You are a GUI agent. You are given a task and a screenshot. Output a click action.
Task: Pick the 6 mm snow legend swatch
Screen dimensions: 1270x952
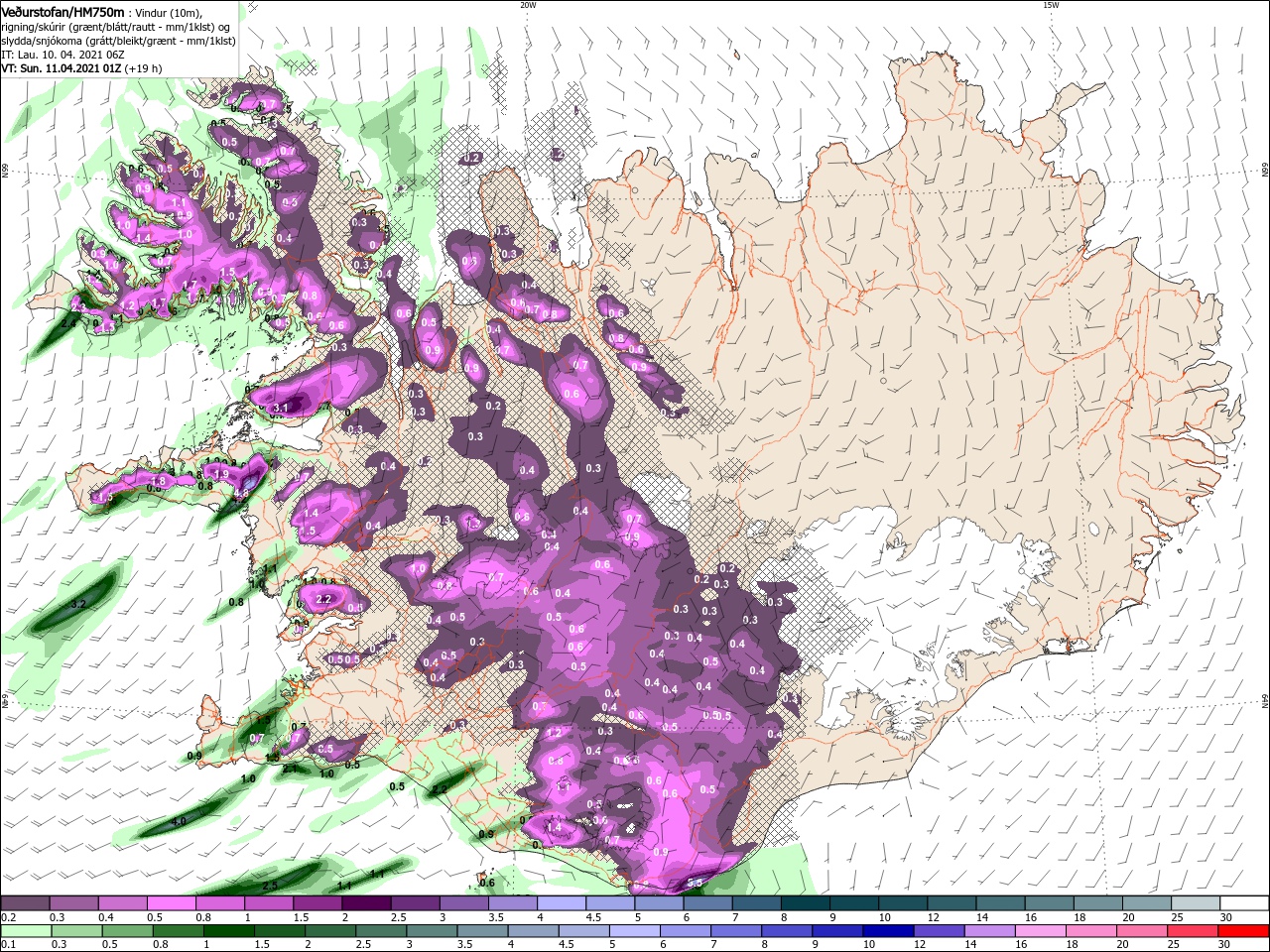(x=707, y=903)
